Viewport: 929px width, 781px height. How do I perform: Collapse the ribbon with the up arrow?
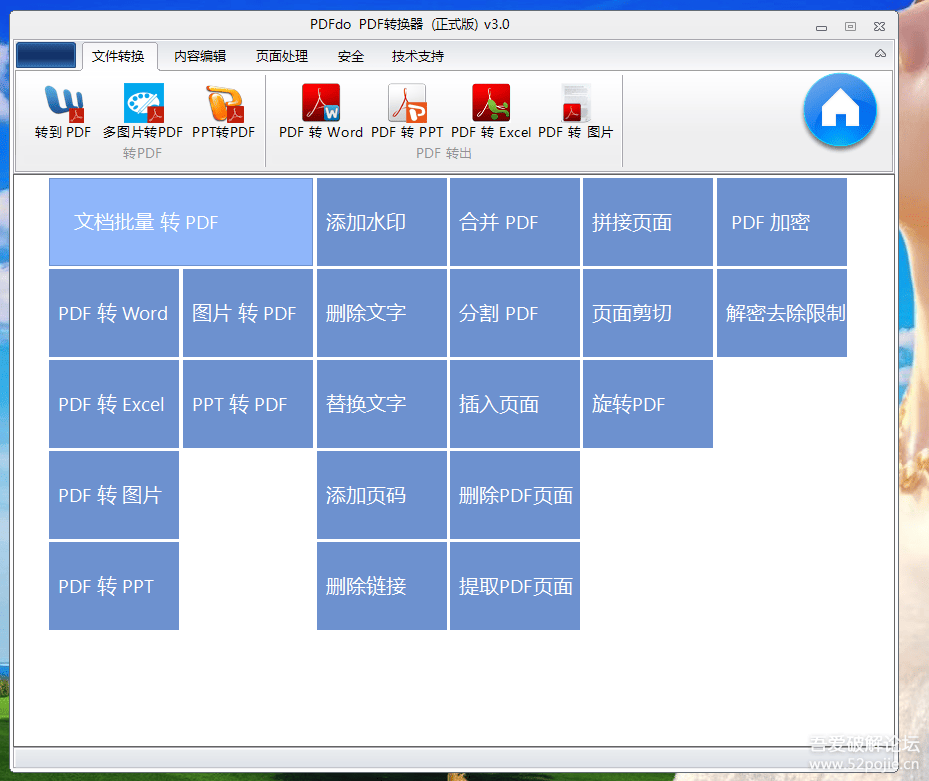(880, 53)
